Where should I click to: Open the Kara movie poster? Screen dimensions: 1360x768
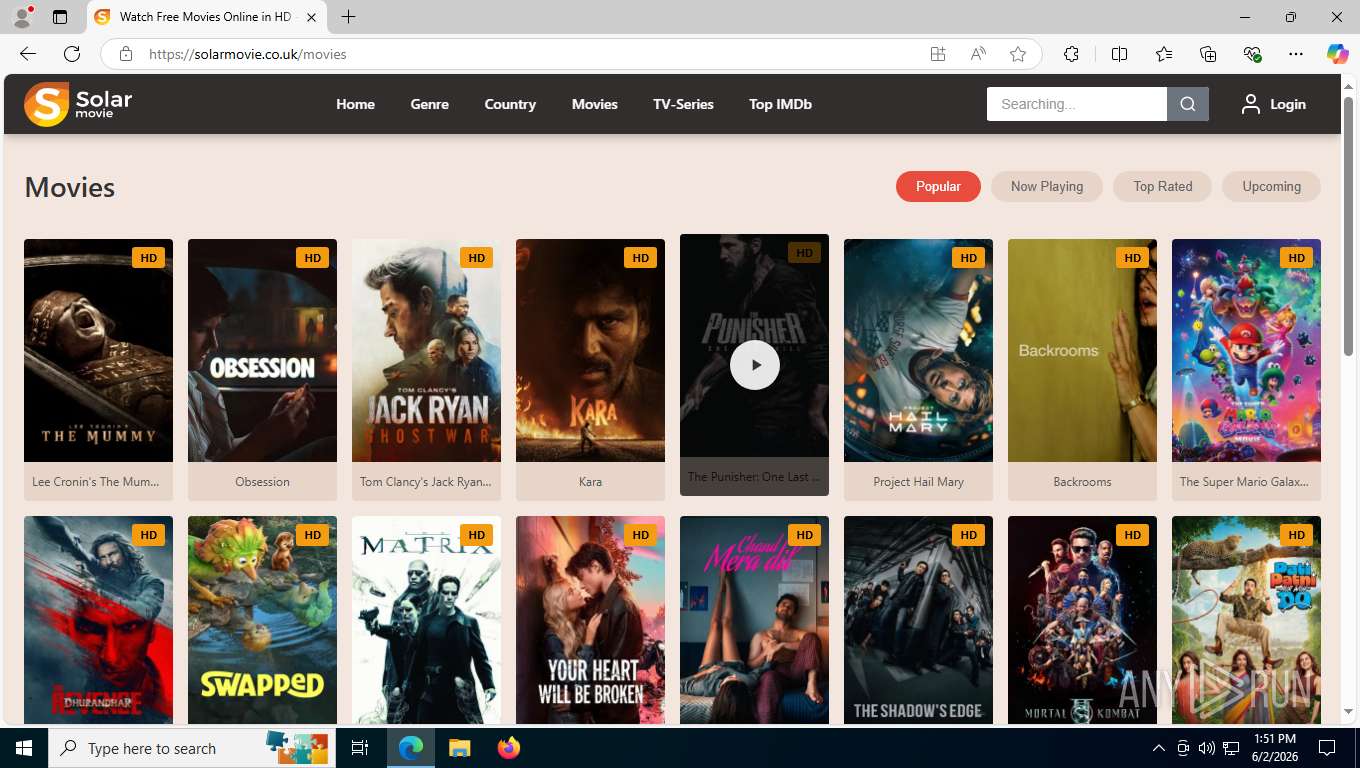pyautogui.click(x=590, y=350)
